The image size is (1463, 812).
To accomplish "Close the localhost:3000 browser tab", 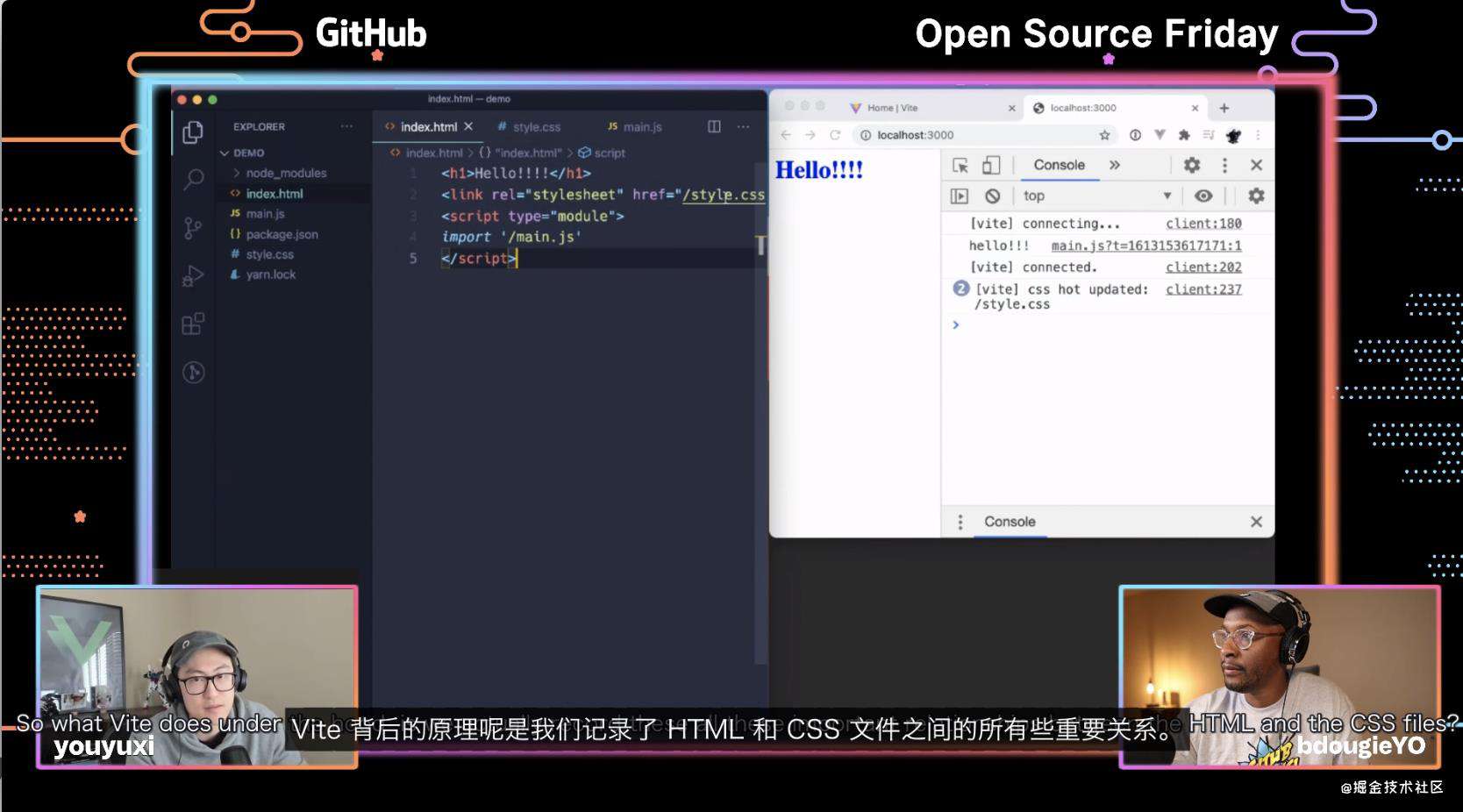I will 1195,108.
